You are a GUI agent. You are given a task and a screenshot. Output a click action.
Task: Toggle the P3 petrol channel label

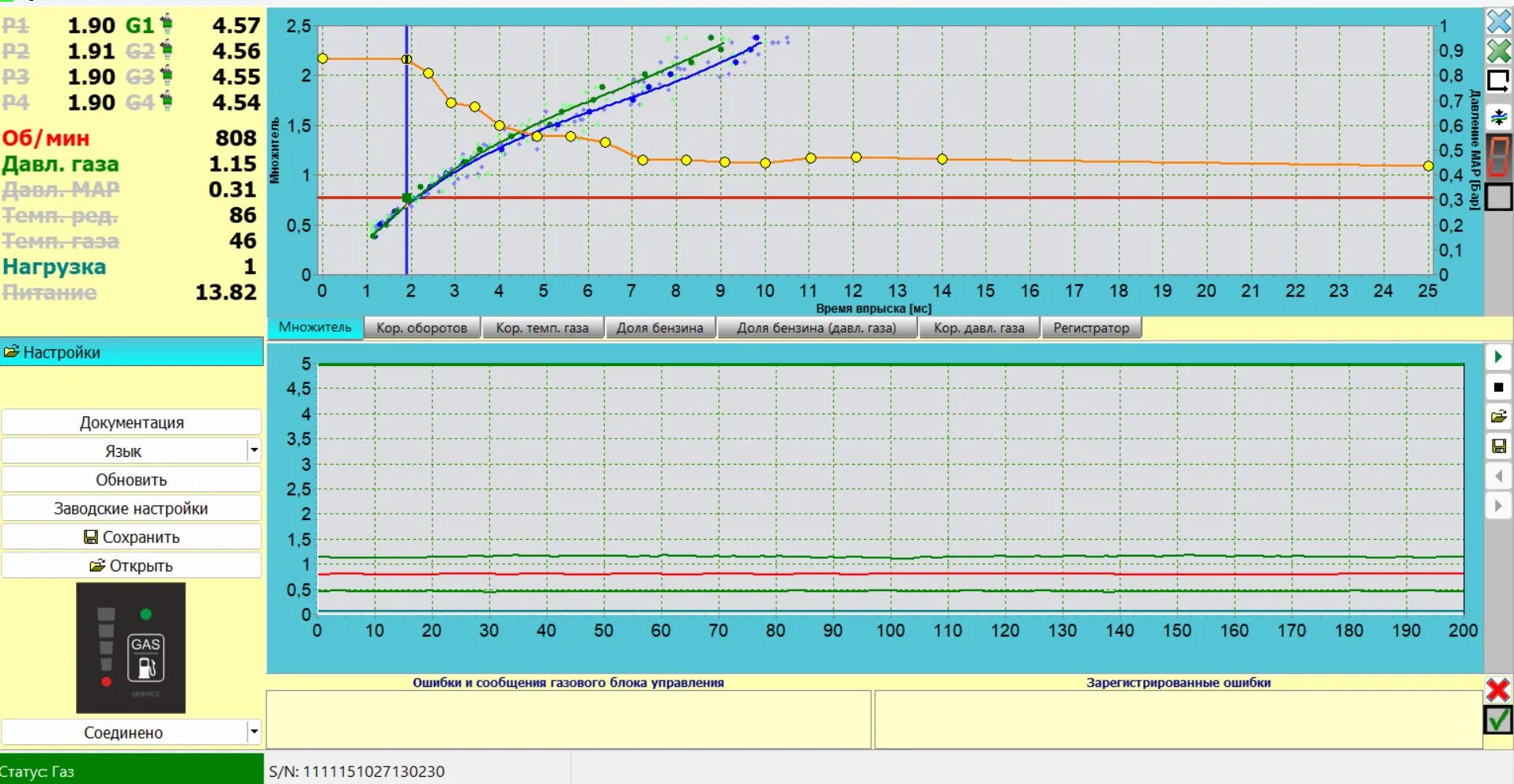pos(15,77)
